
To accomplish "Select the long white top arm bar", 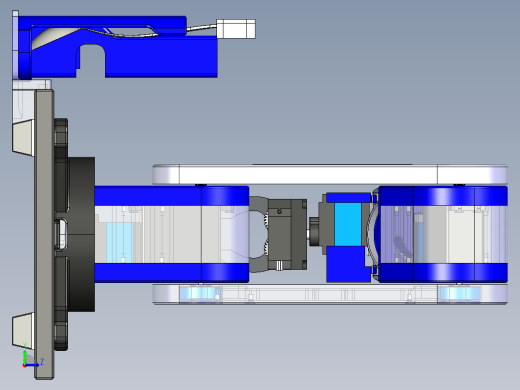I will coord(330,174).
